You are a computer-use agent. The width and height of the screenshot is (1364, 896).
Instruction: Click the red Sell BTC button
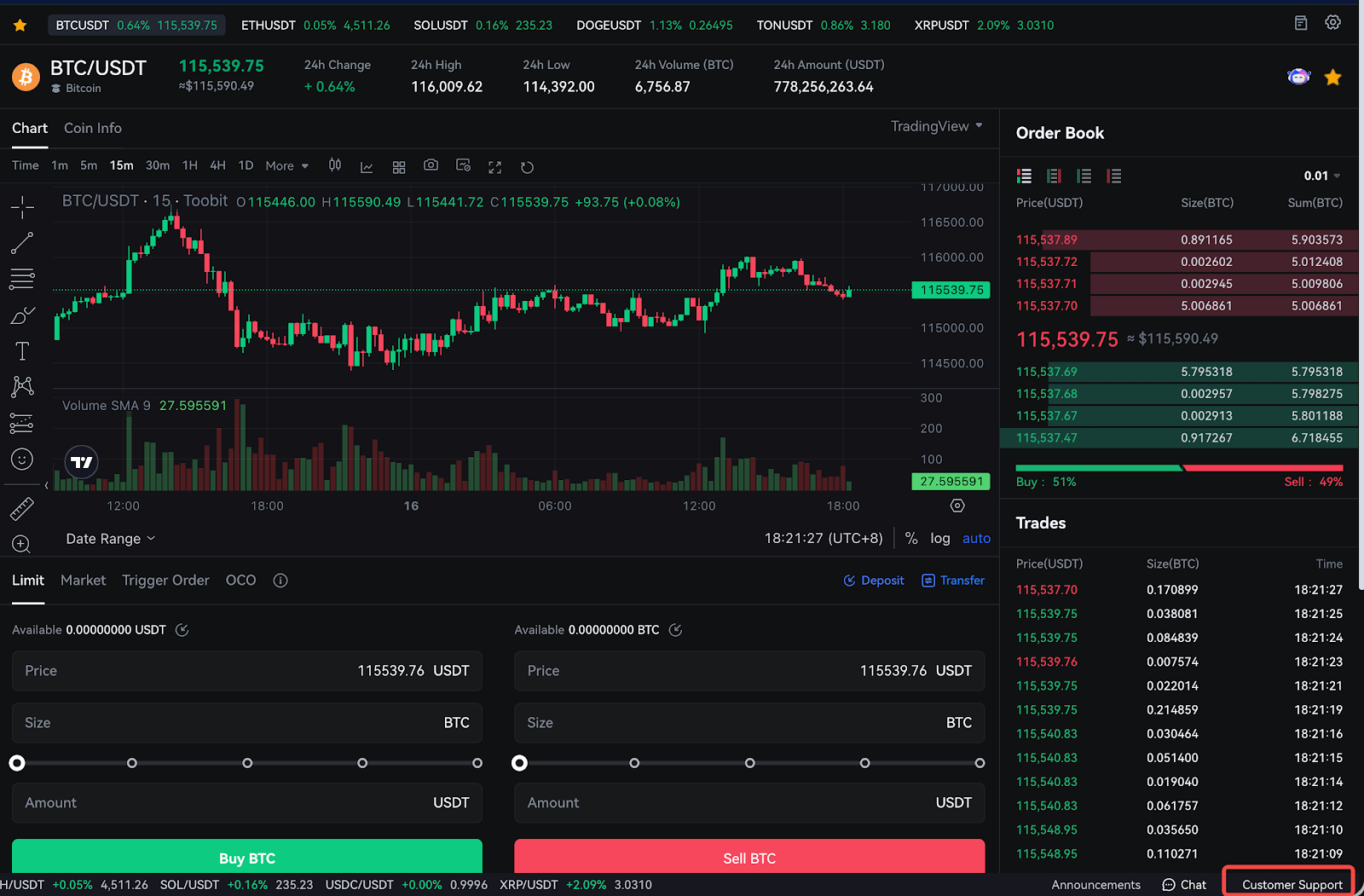[x=749, y=857]
